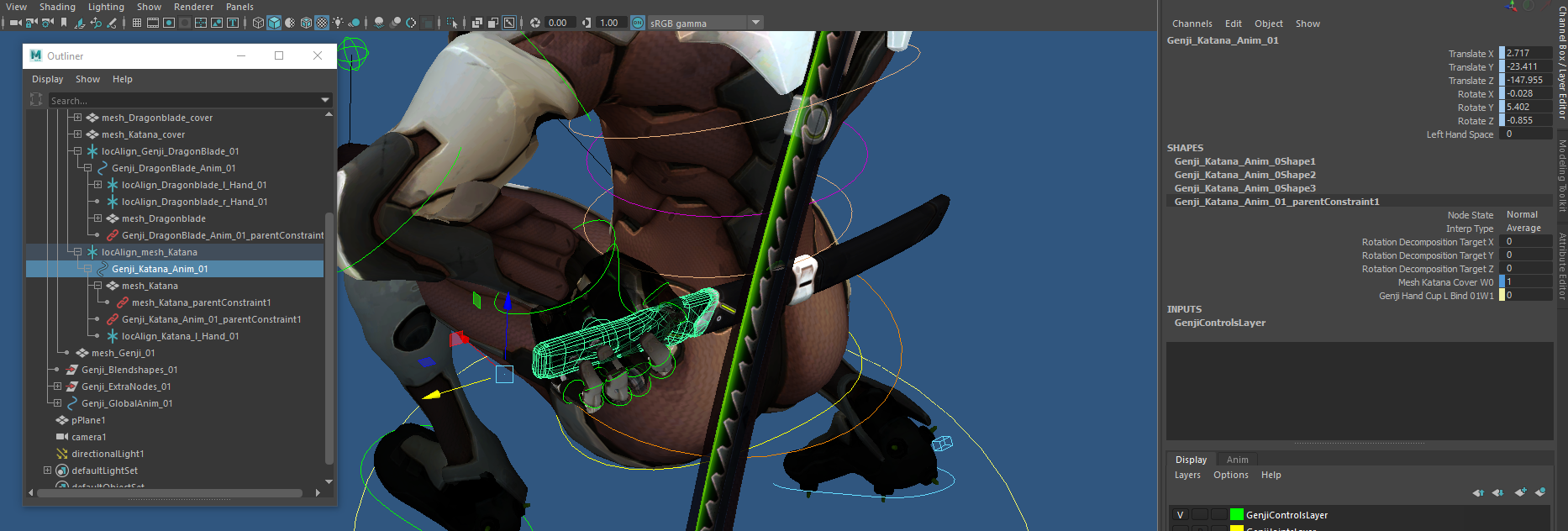
Task: Open the Object menu in Channel Box
Action: tap(1269, 24)
